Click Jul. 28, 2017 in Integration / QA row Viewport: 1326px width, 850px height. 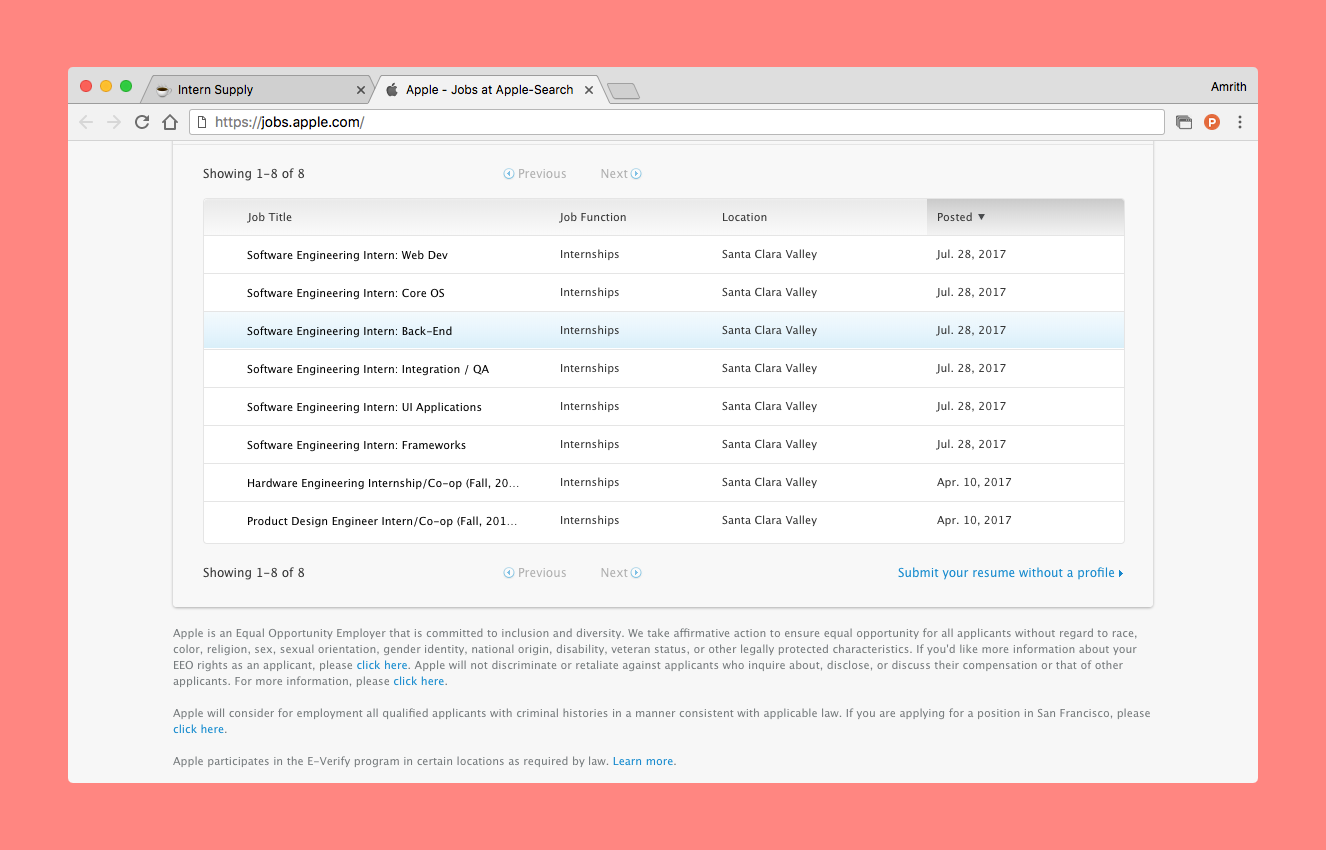pos(971,368)
